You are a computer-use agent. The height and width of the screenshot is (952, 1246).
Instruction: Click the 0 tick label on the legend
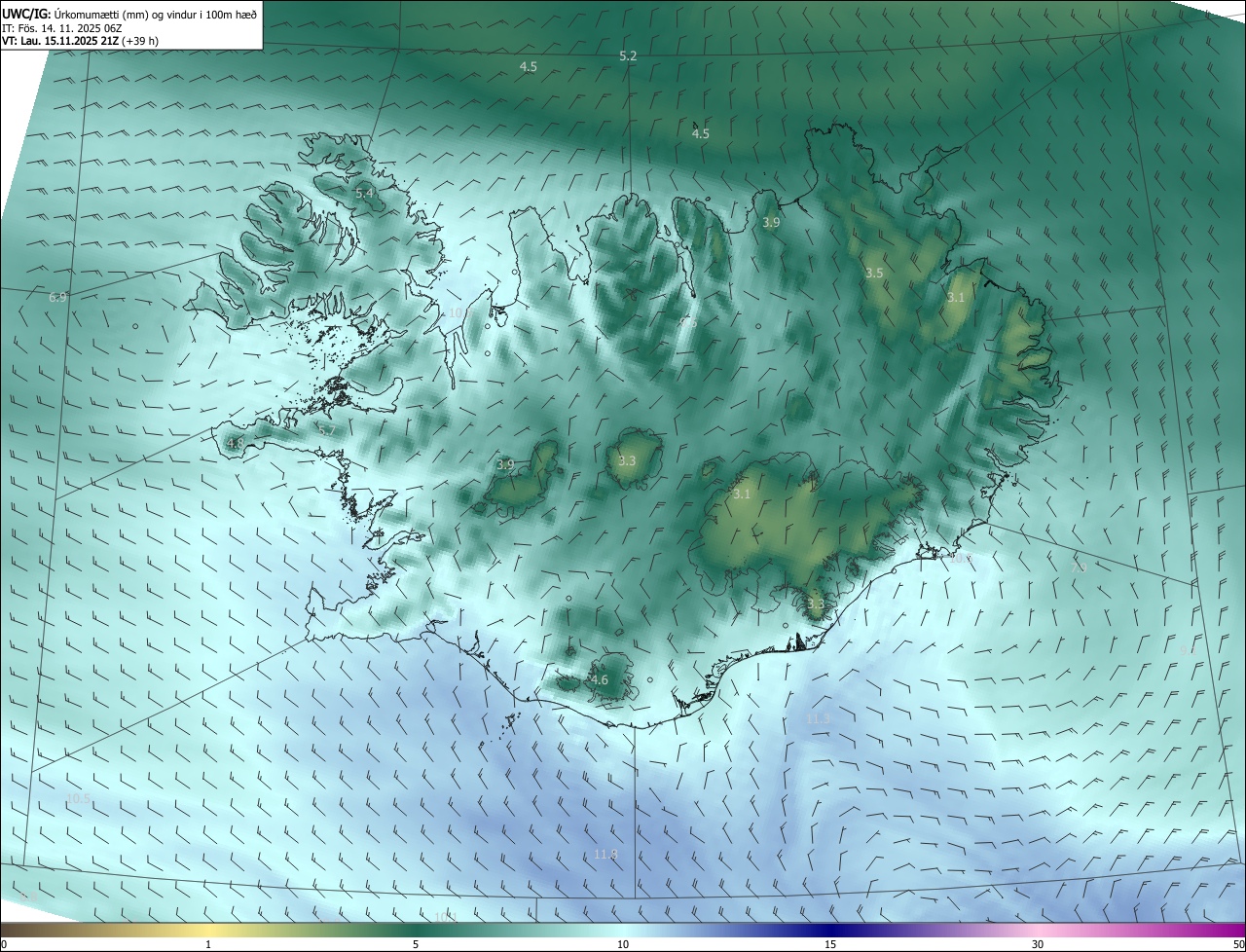tap(4, 944)
